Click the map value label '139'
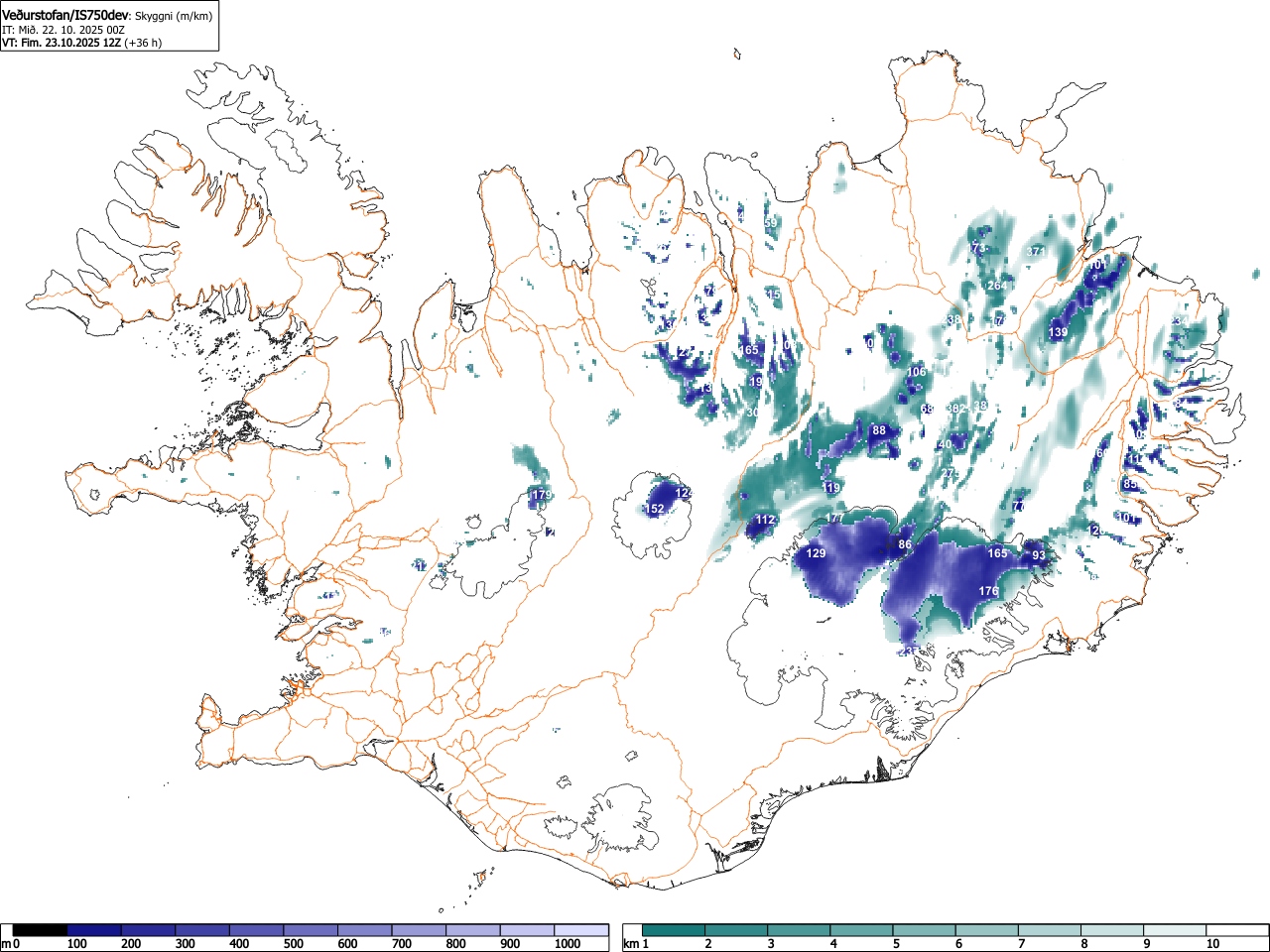 (1059, 332)
